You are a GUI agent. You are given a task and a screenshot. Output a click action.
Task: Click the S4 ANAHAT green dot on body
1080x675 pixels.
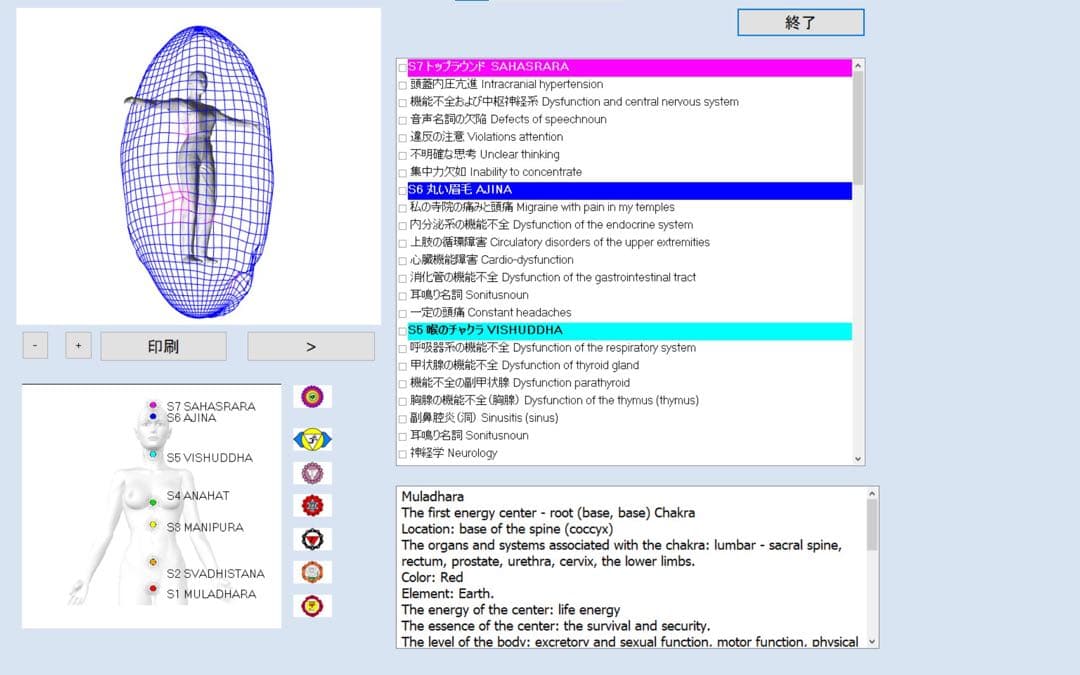tap(153, 502)
